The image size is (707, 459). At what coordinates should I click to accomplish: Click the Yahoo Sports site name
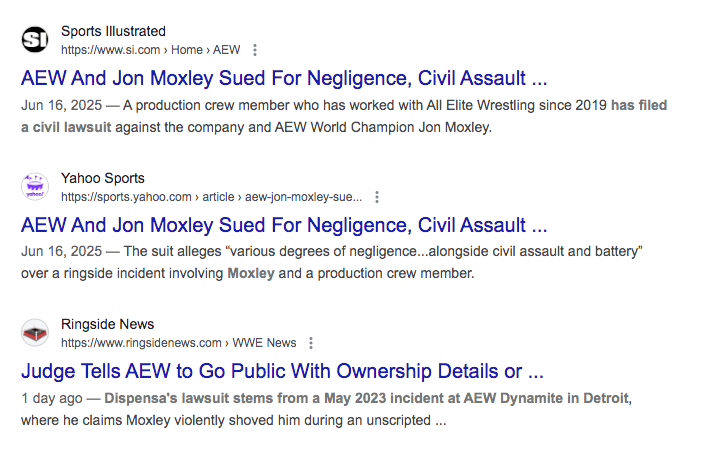click(102, 178)
